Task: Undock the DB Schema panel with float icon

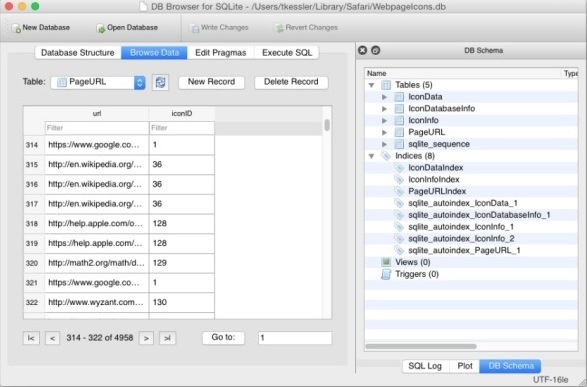Action: point(375,50)
